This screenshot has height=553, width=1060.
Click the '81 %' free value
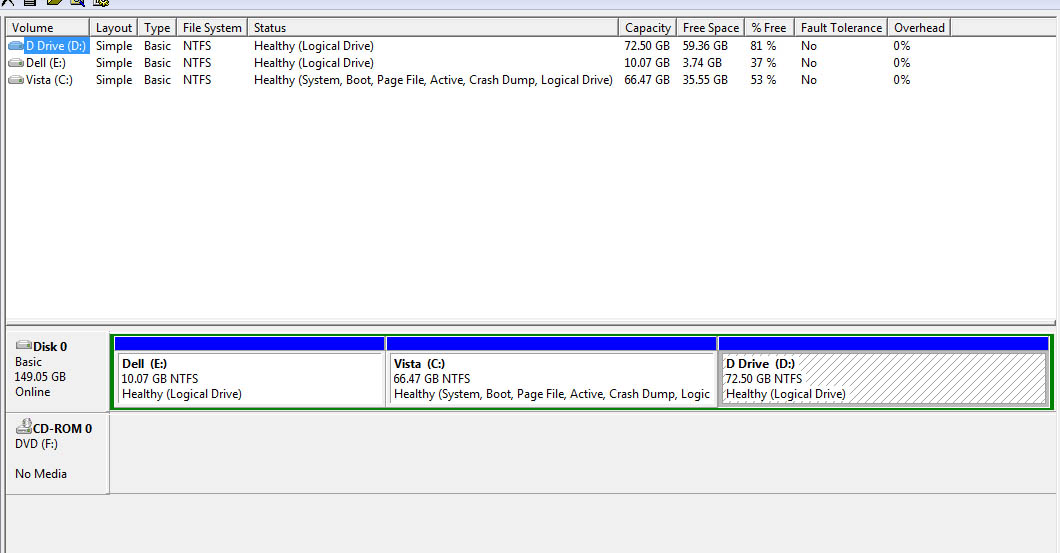click(x=763, y=46)
